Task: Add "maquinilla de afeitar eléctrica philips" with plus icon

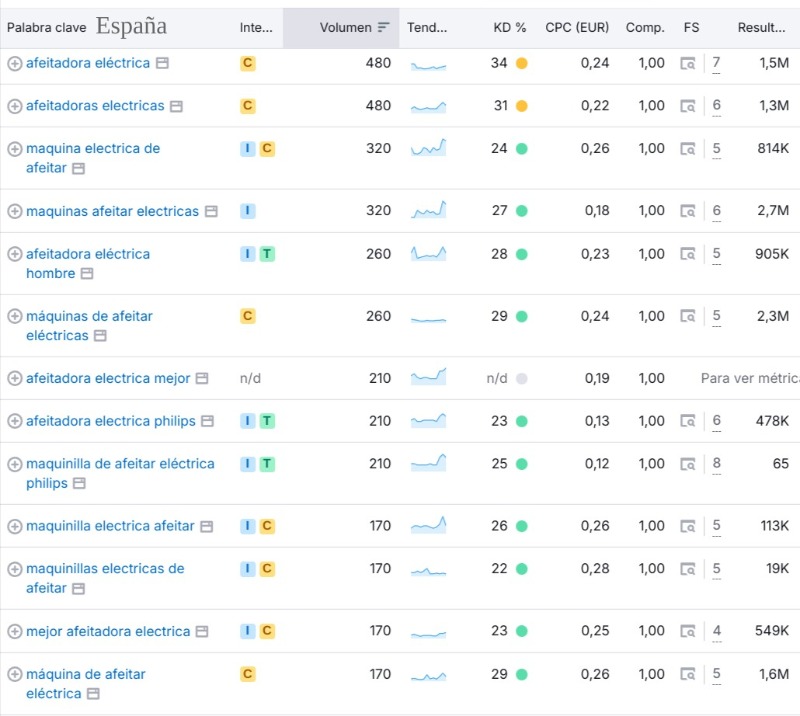Action: pos(14,463)
